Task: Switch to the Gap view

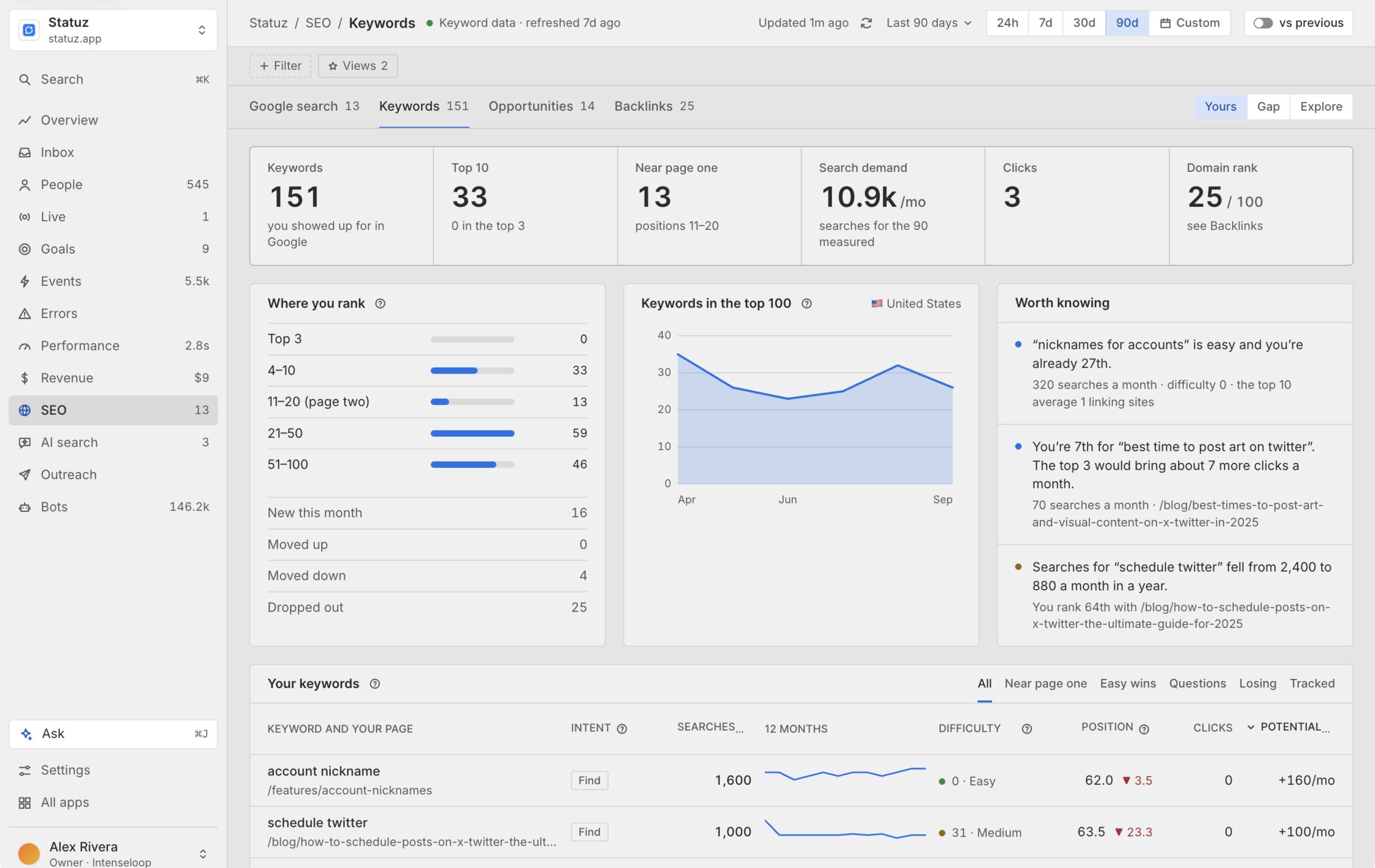Action: (1268, 107)
